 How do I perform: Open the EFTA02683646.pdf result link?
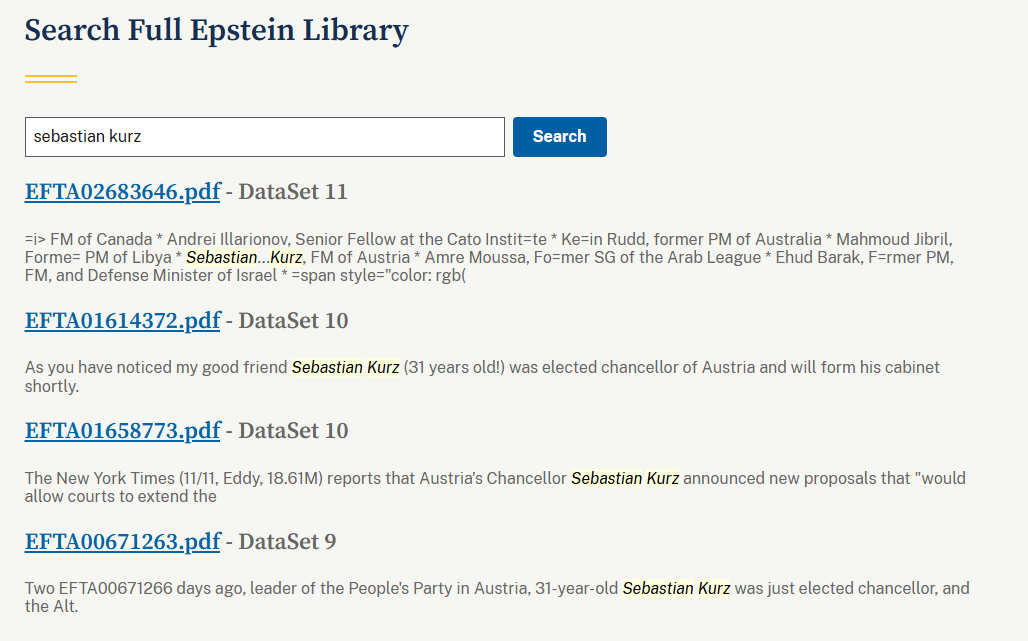[122, 192]
